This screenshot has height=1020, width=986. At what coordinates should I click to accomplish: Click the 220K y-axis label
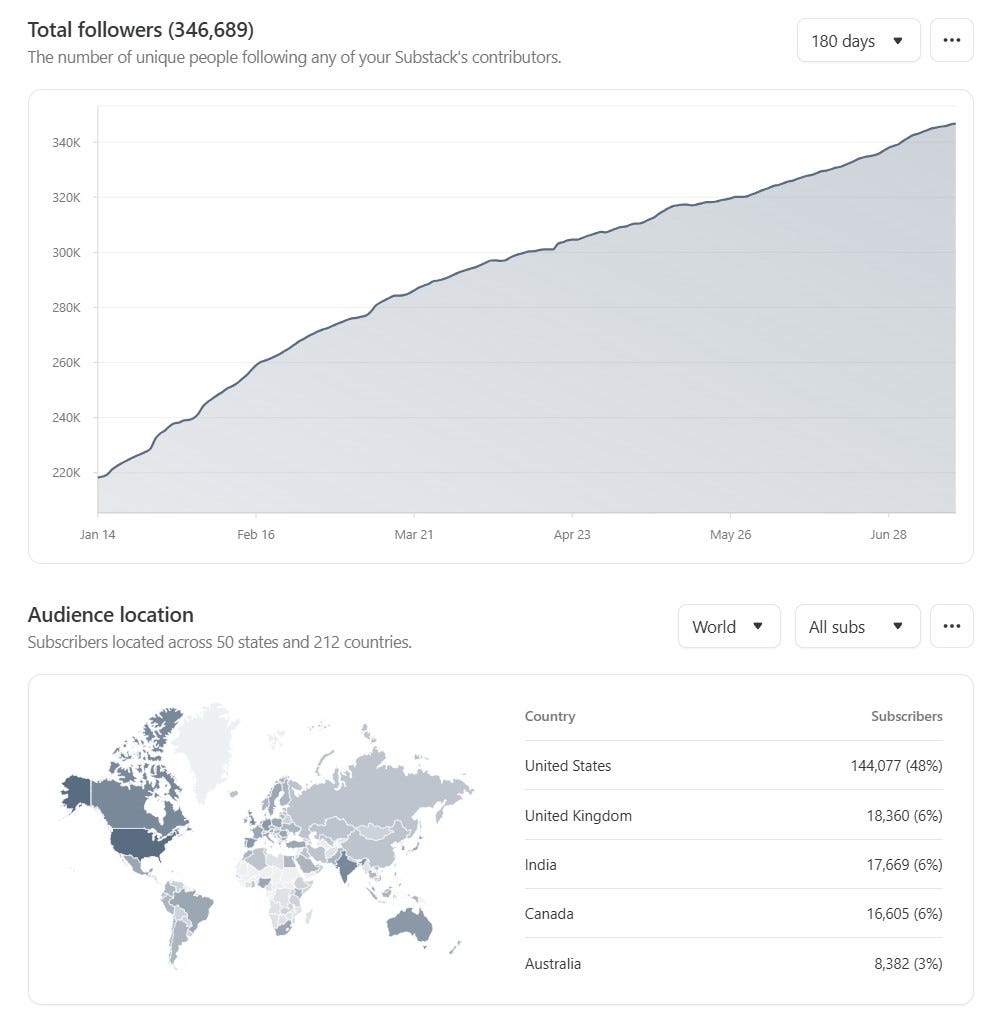click(x=66, y=472)
